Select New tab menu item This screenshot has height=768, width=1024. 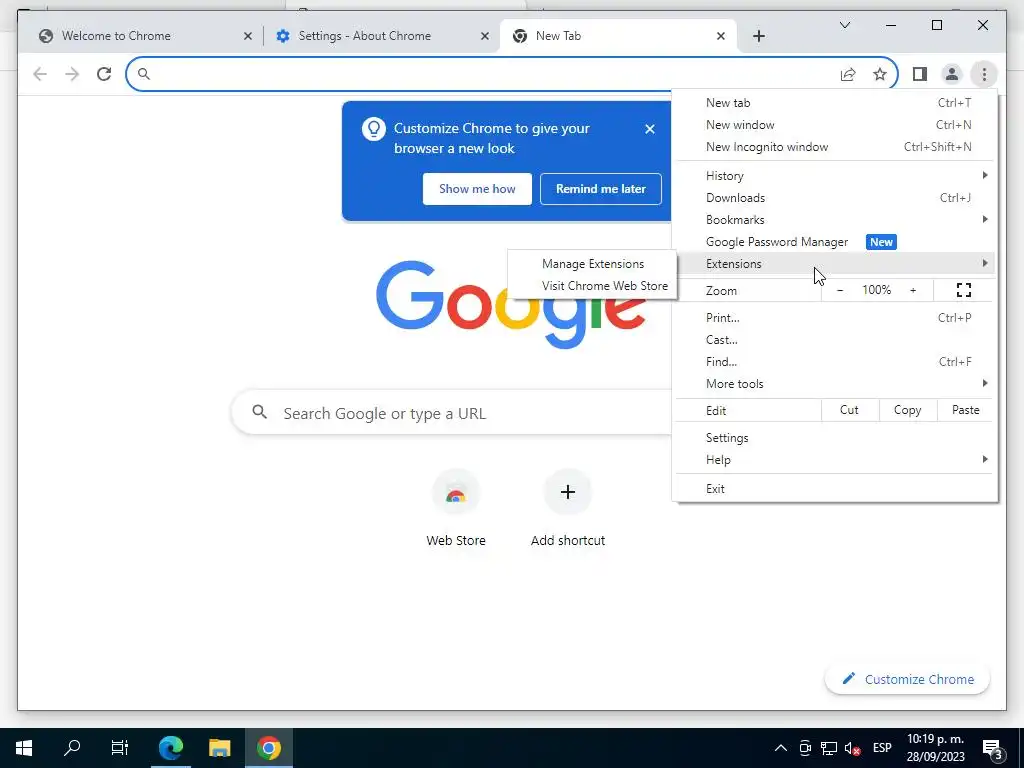click(x=835, y=103)
